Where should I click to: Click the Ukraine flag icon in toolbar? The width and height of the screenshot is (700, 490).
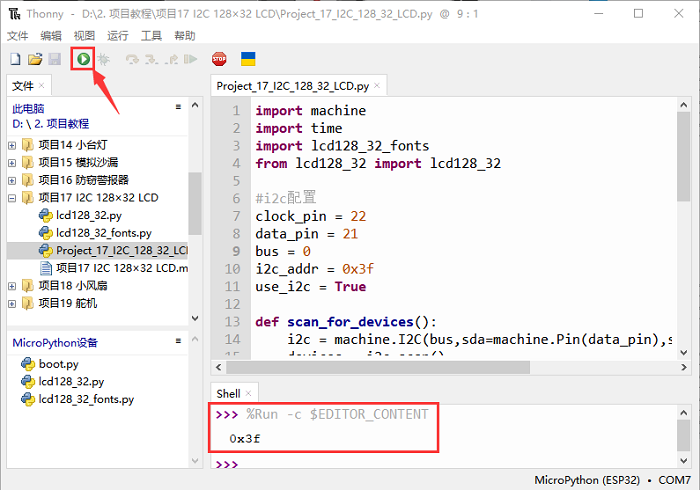click(248, 60)
